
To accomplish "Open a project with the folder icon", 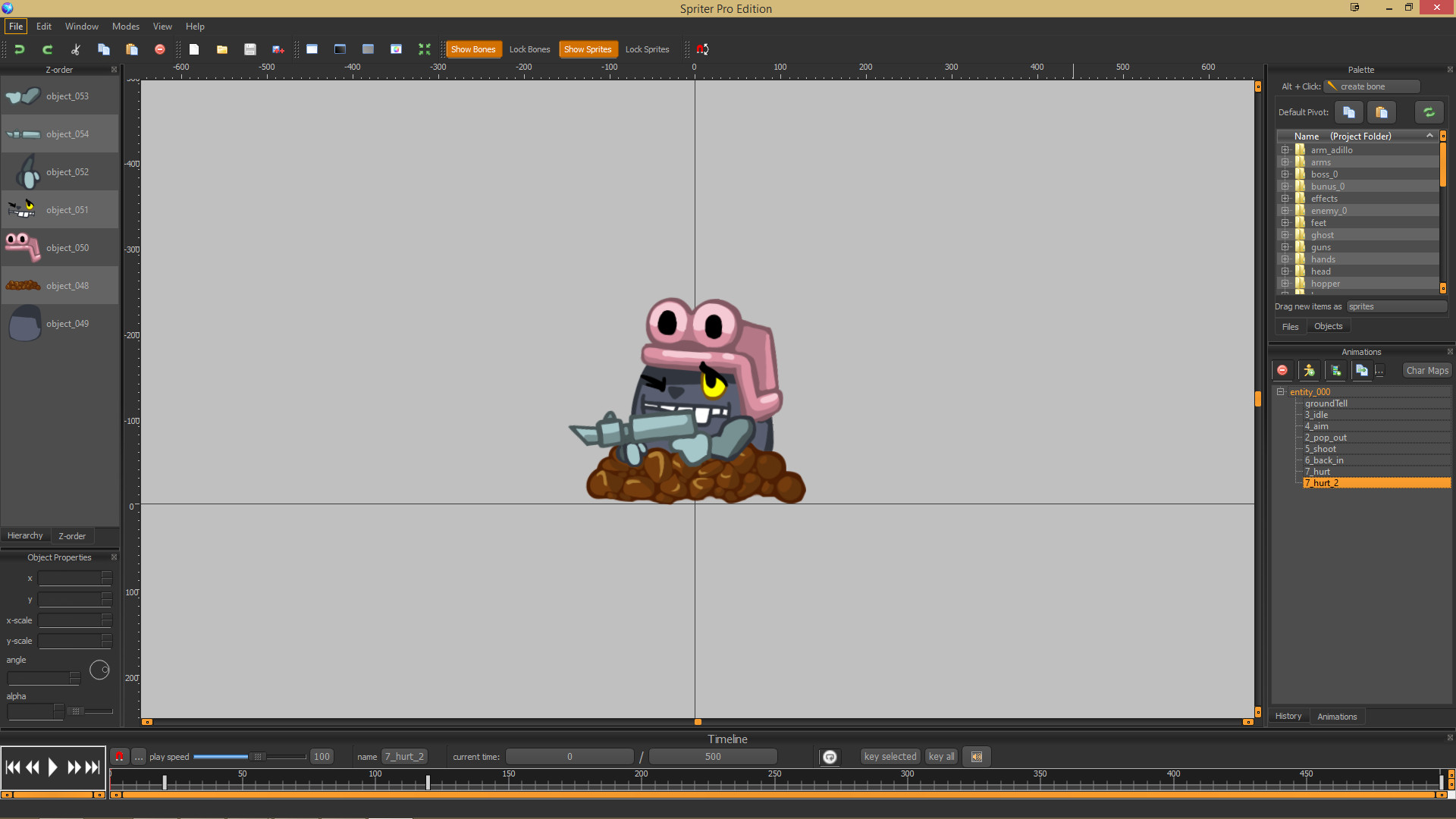I will pos(221,49).
